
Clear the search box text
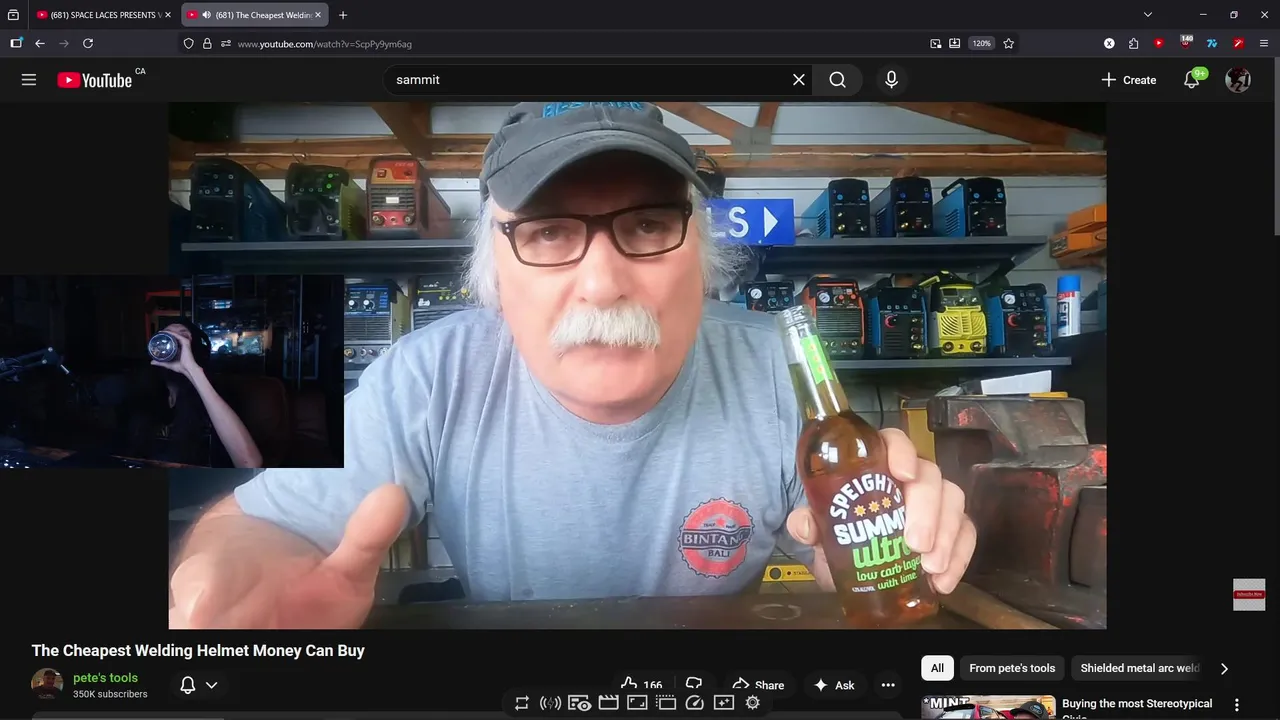pyautogui.click(x=798, y=80)
